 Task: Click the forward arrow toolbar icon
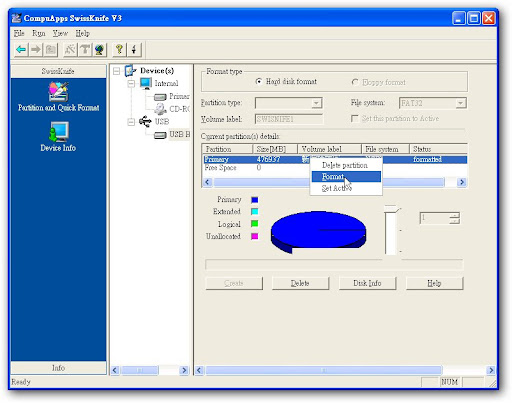(x=36, y=50)
